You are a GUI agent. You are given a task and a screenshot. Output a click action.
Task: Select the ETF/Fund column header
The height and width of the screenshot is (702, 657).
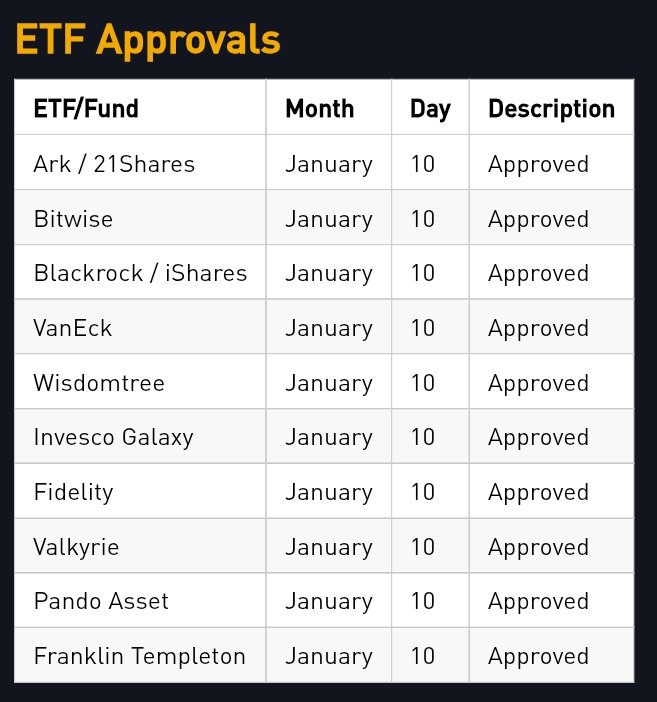point(86,109)
